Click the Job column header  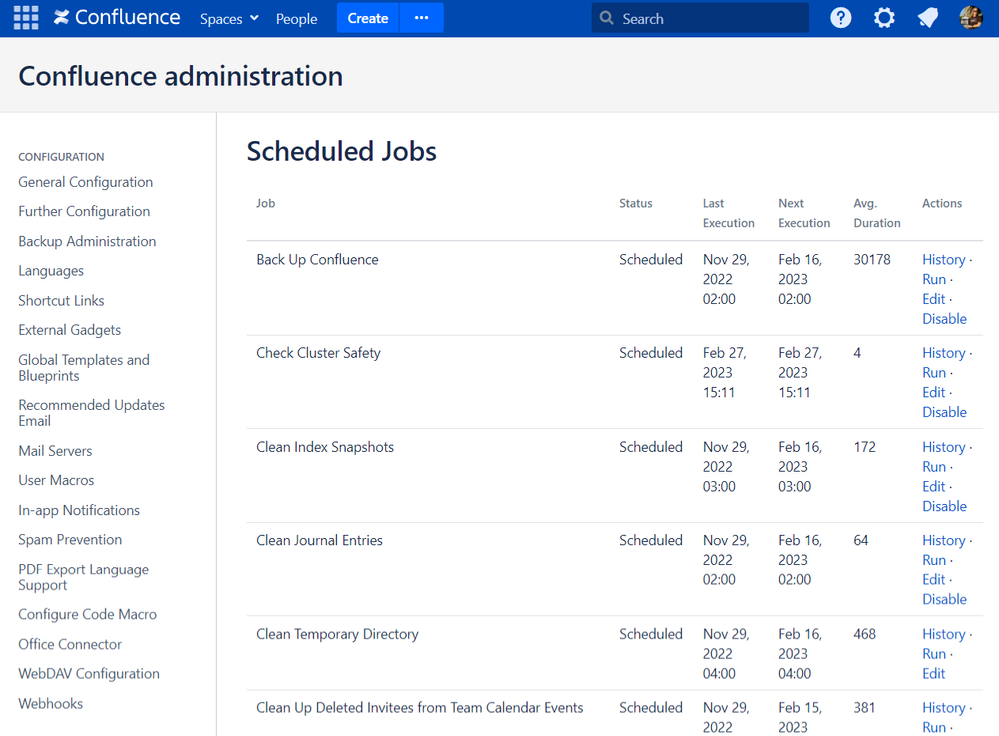[265, 203]
